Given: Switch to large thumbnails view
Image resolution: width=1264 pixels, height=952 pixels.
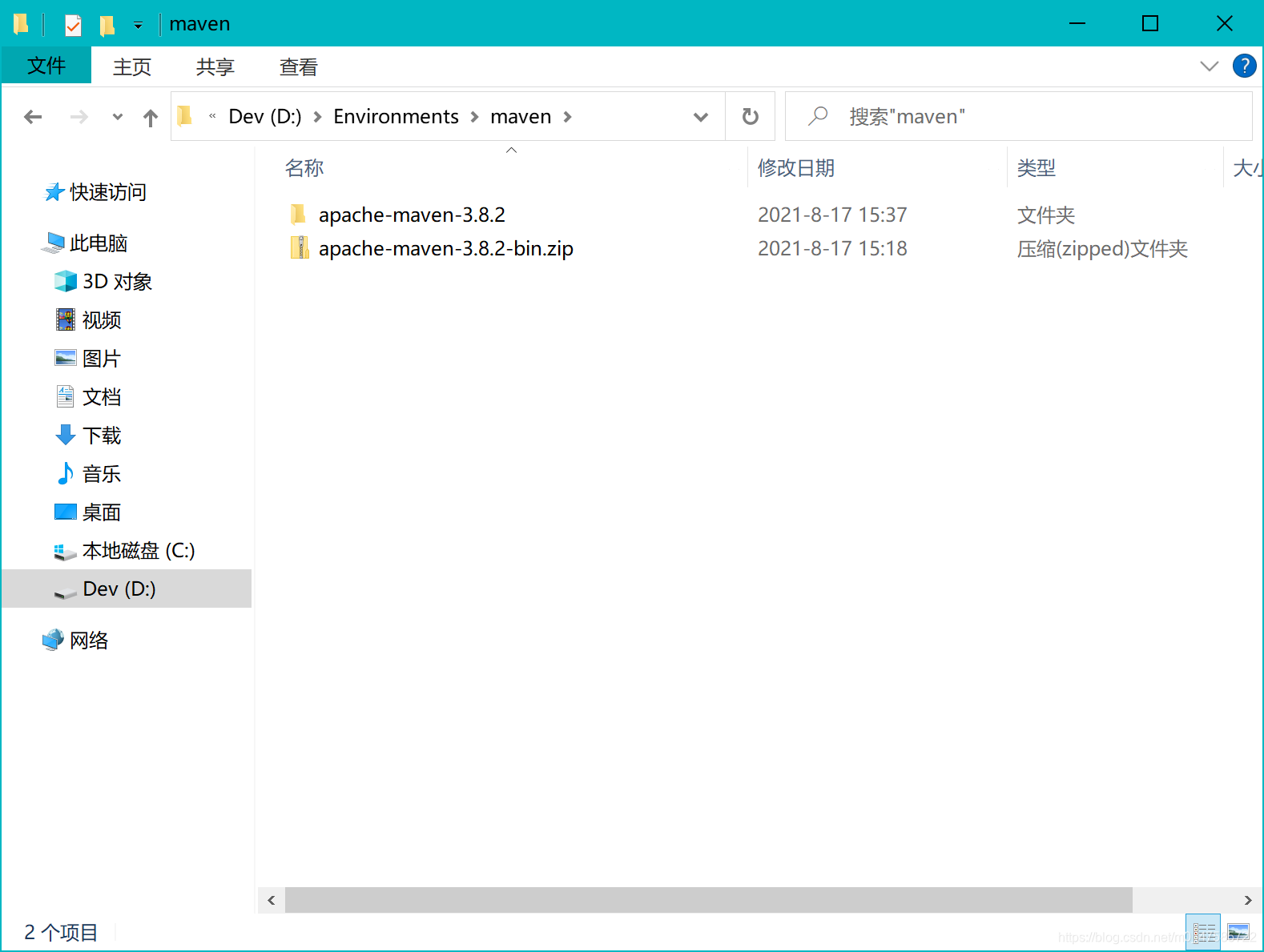Looking at the screenshot, I should pos(1238,932).
